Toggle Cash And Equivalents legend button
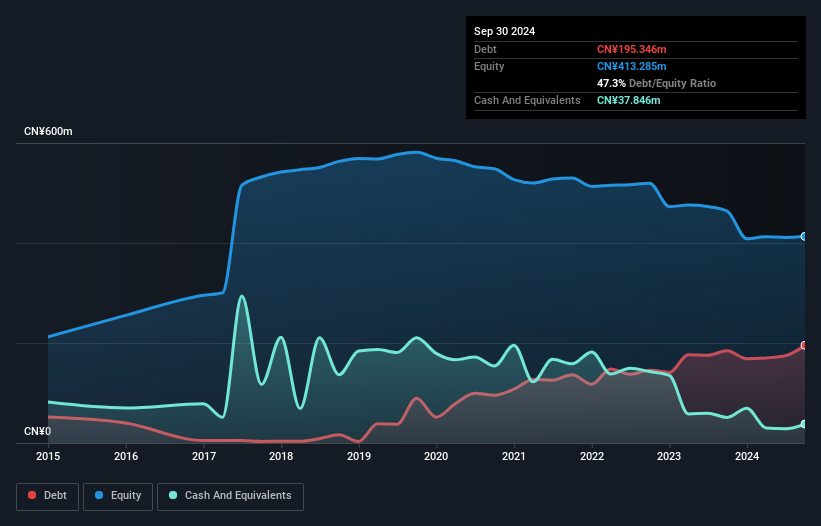The image size is (821, 526). (x=230, y=496)
